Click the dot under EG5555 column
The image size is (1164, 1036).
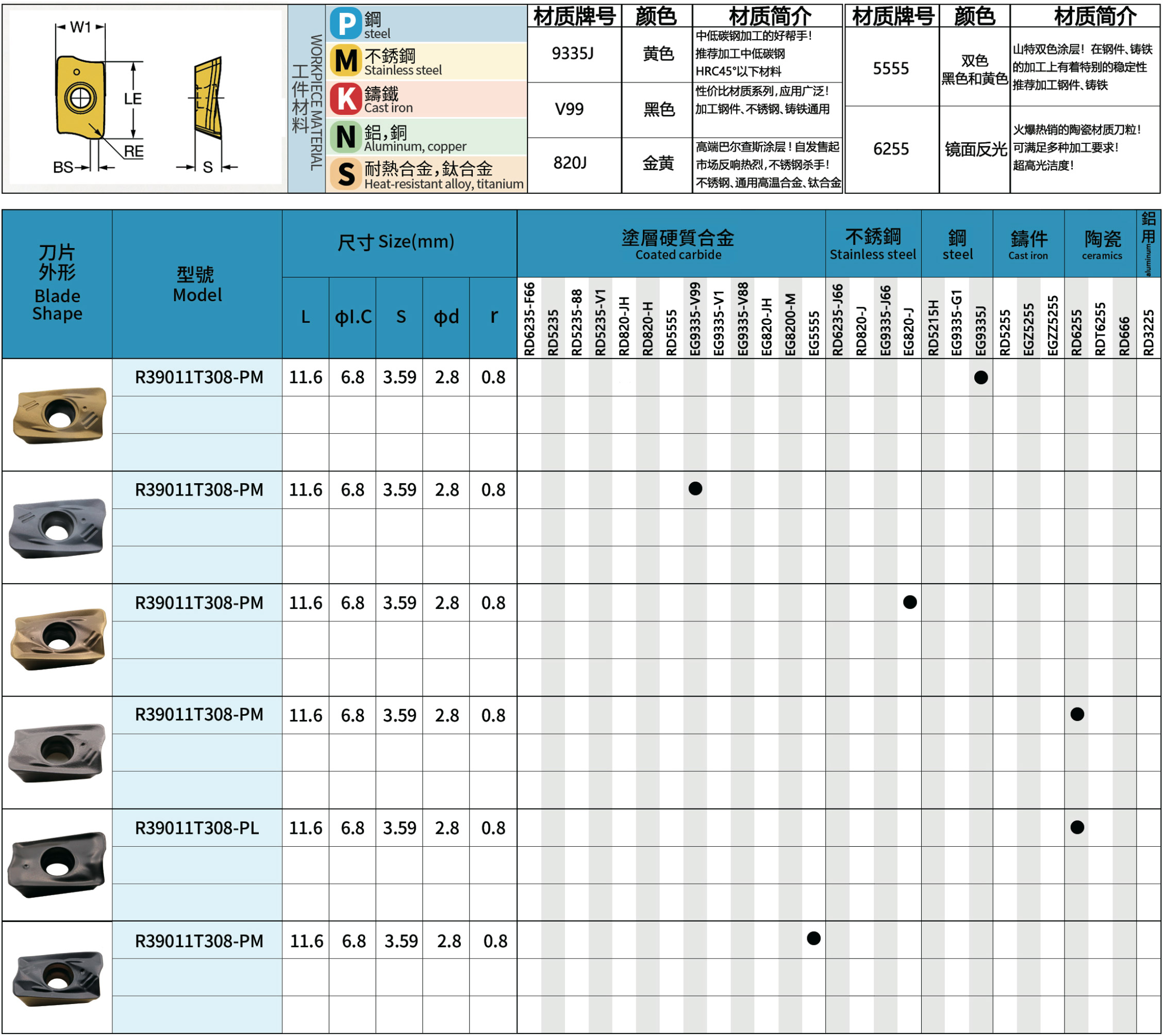814,939
